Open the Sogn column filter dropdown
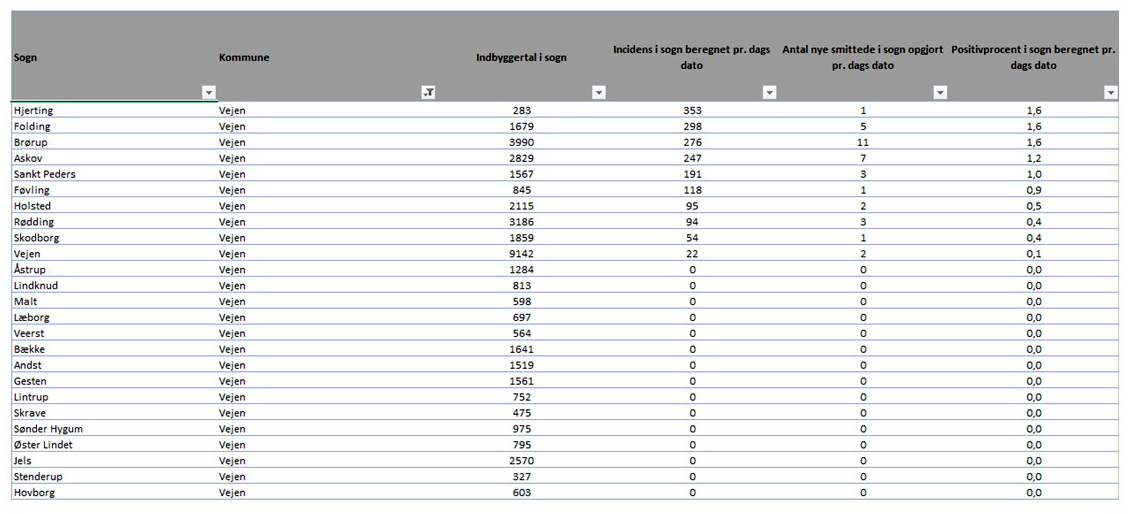Screen dimensions: 1133x514 (209, 93)
